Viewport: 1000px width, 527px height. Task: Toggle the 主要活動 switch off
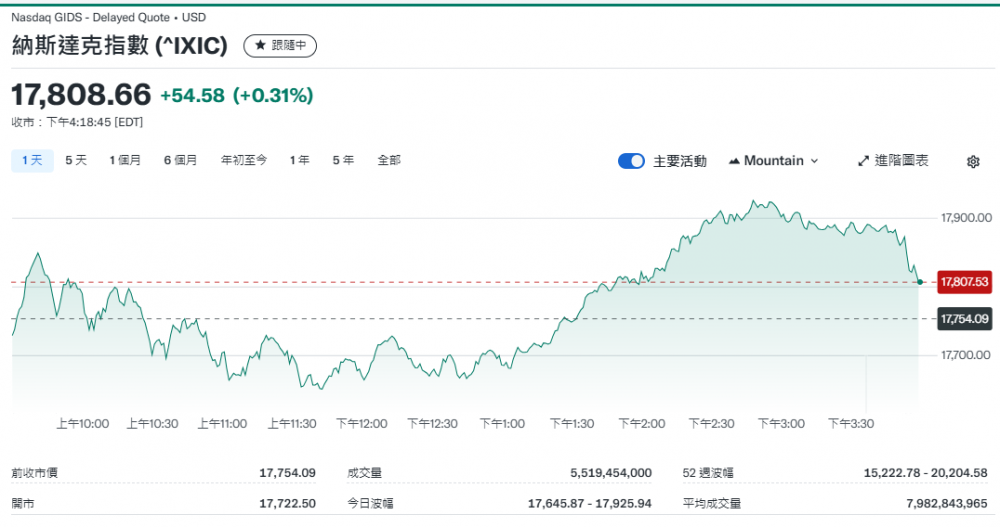coord(631,161)
